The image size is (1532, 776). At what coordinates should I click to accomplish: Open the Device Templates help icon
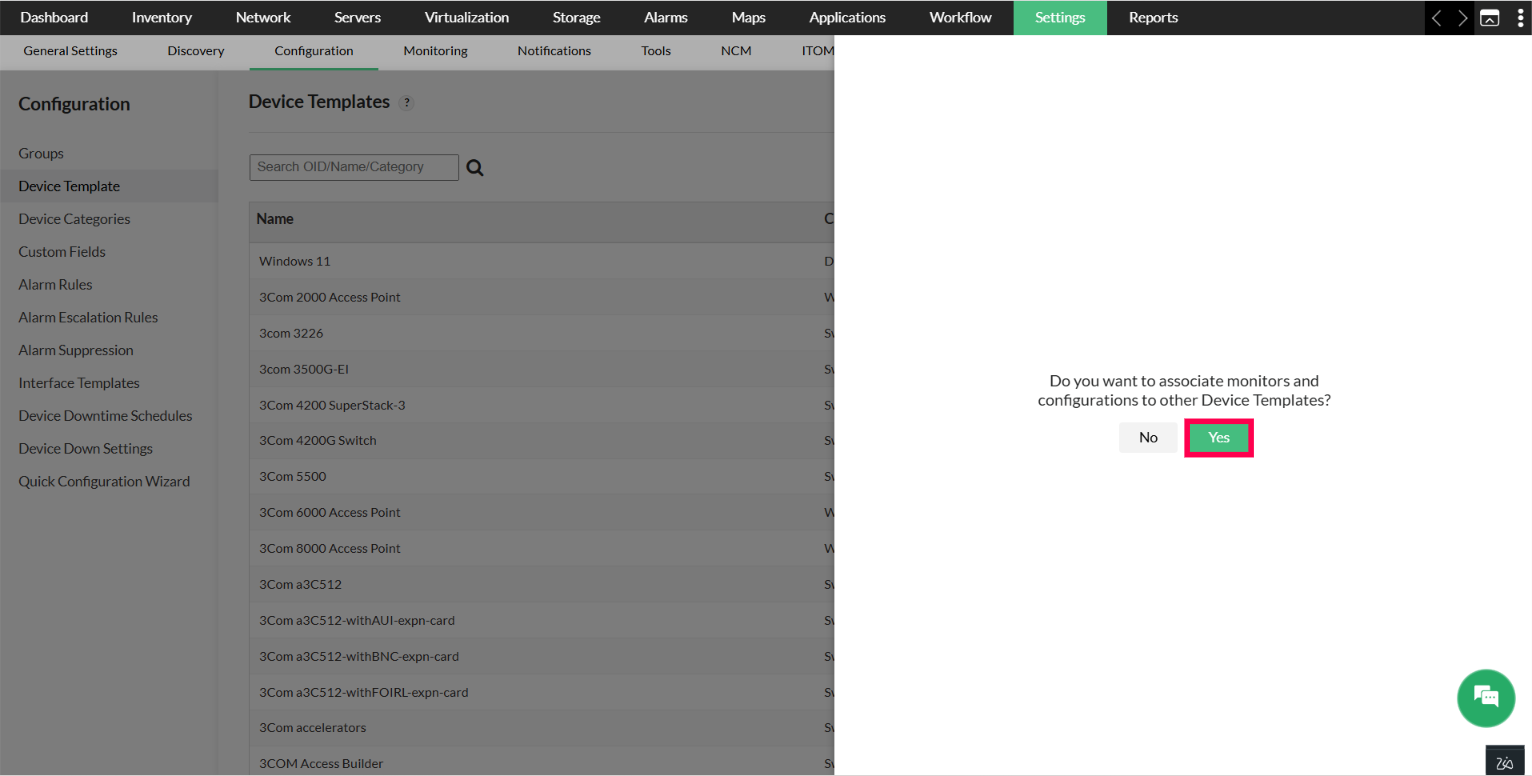pyautogui.click(x=407, y=103)
